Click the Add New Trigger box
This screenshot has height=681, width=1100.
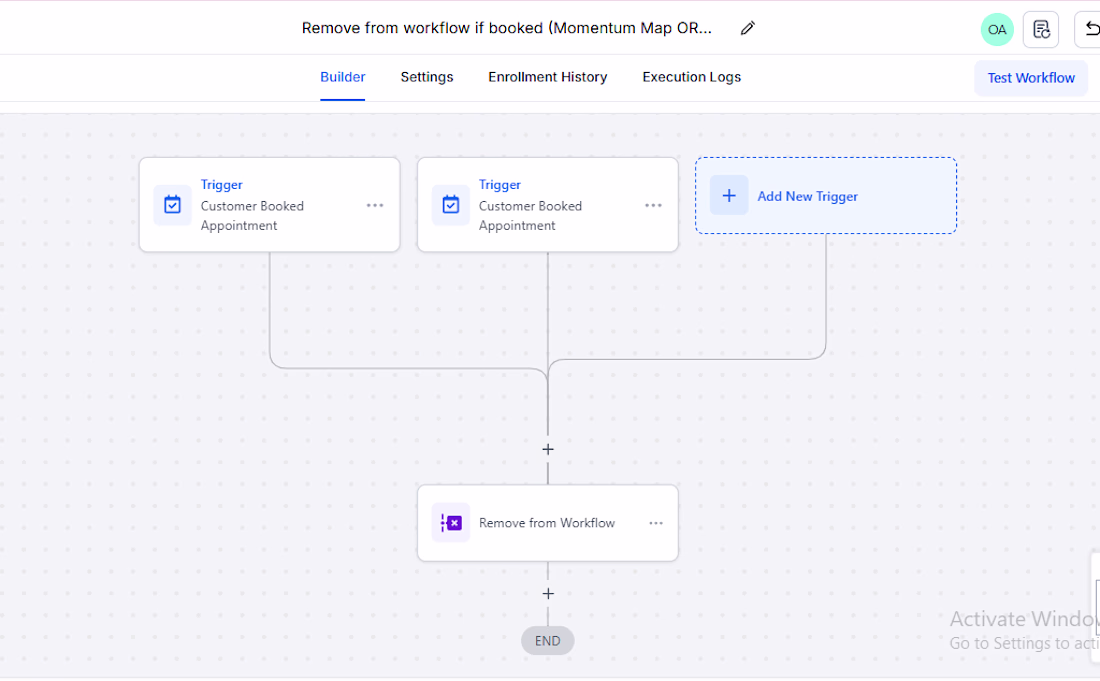826,196
